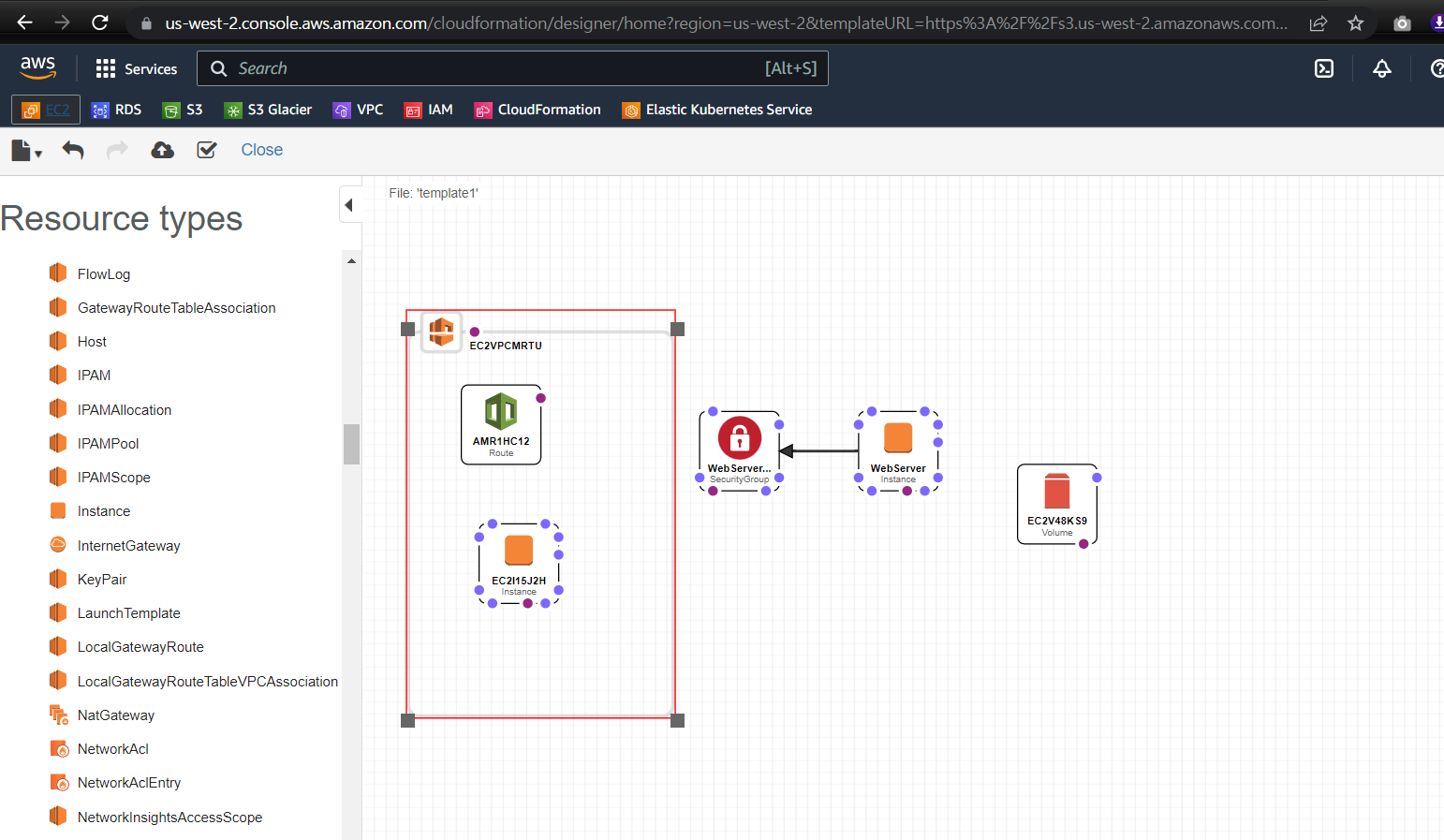Select IPAMScope resource type
The image size is (1444, 840).
point(113,478)
